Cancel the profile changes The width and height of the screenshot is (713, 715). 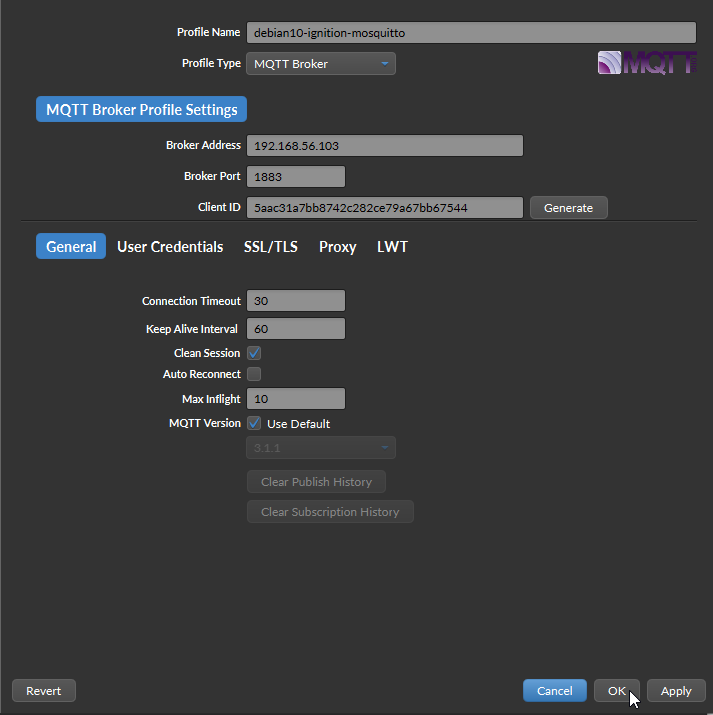tap(554, 690)
